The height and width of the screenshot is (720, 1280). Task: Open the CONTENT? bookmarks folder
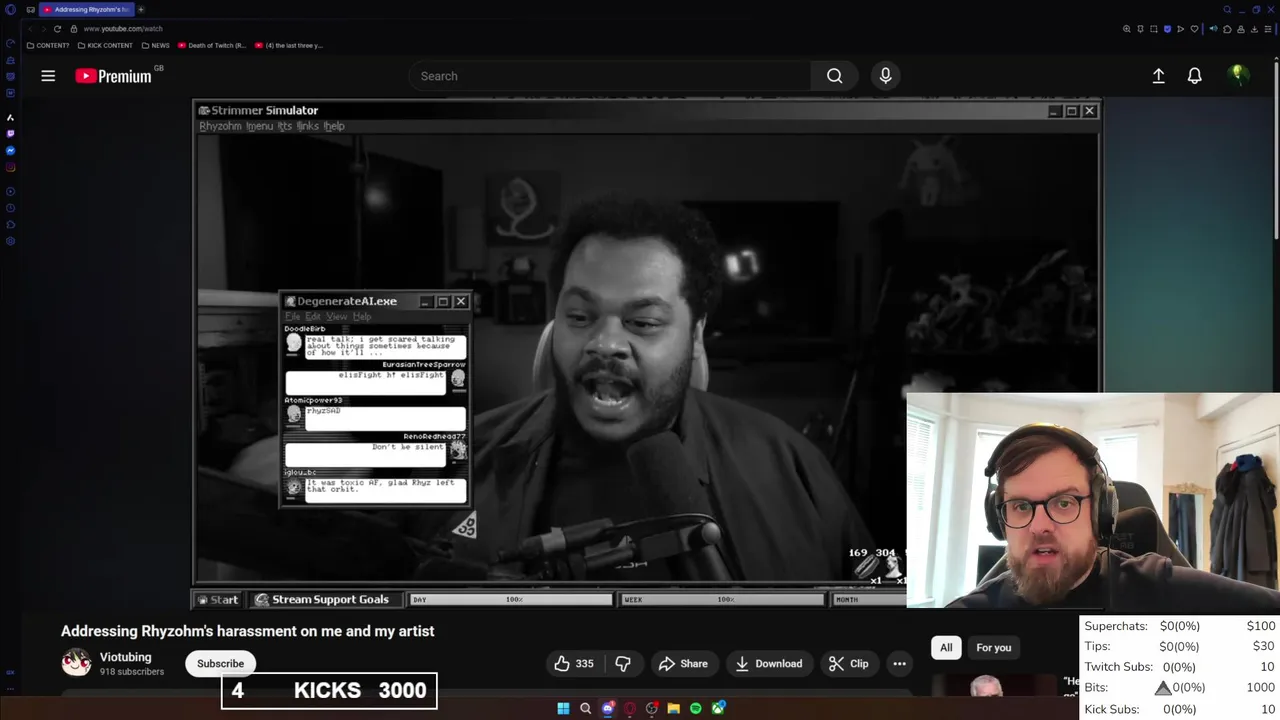(48, 45)
